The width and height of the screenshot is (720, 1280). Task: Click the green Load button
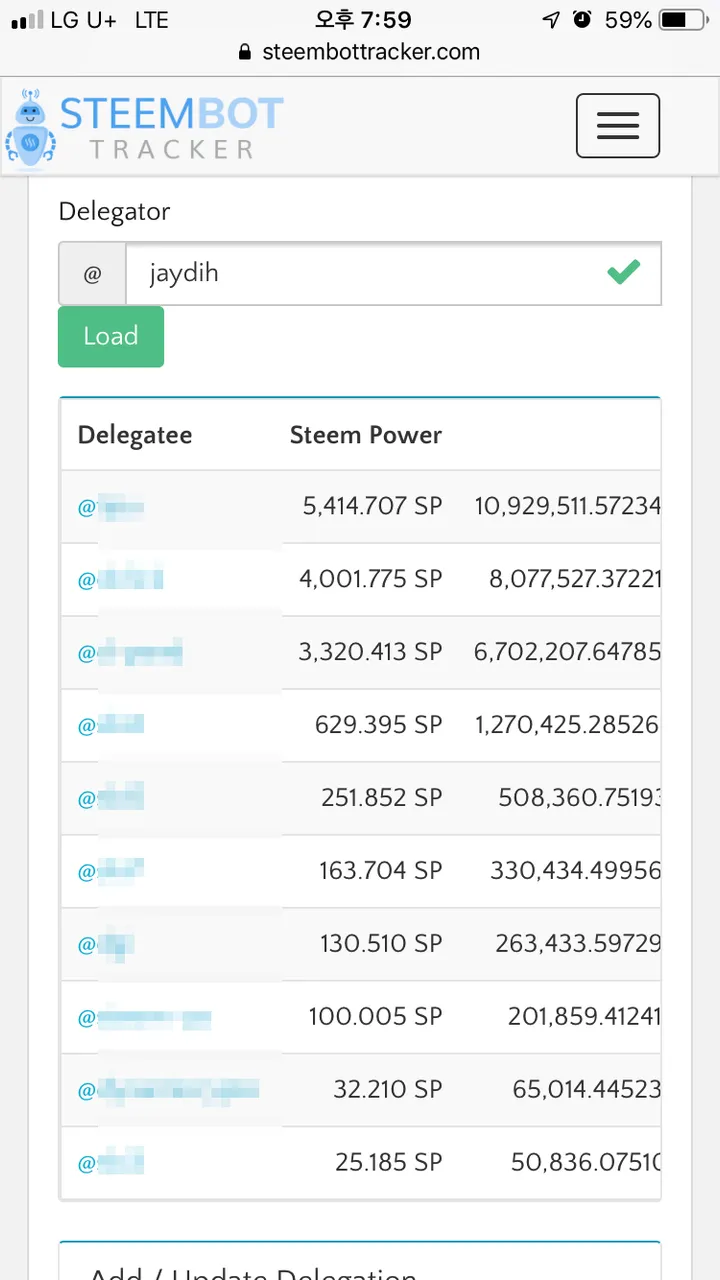(111, 336)
